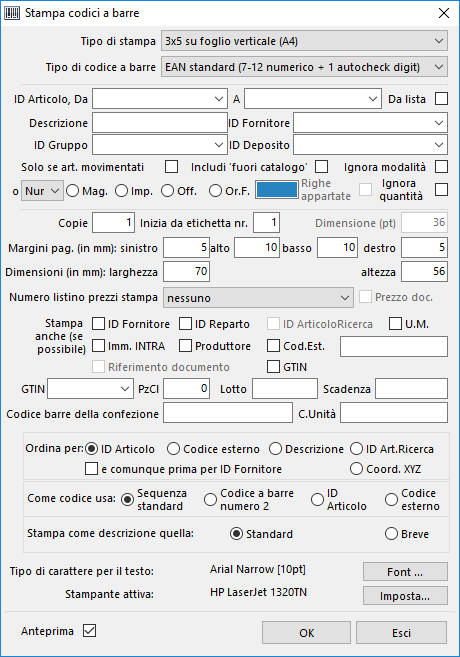Click the Descrizione text field
The height and width of the screenshot is (657, 460).
tap(160, 123)
